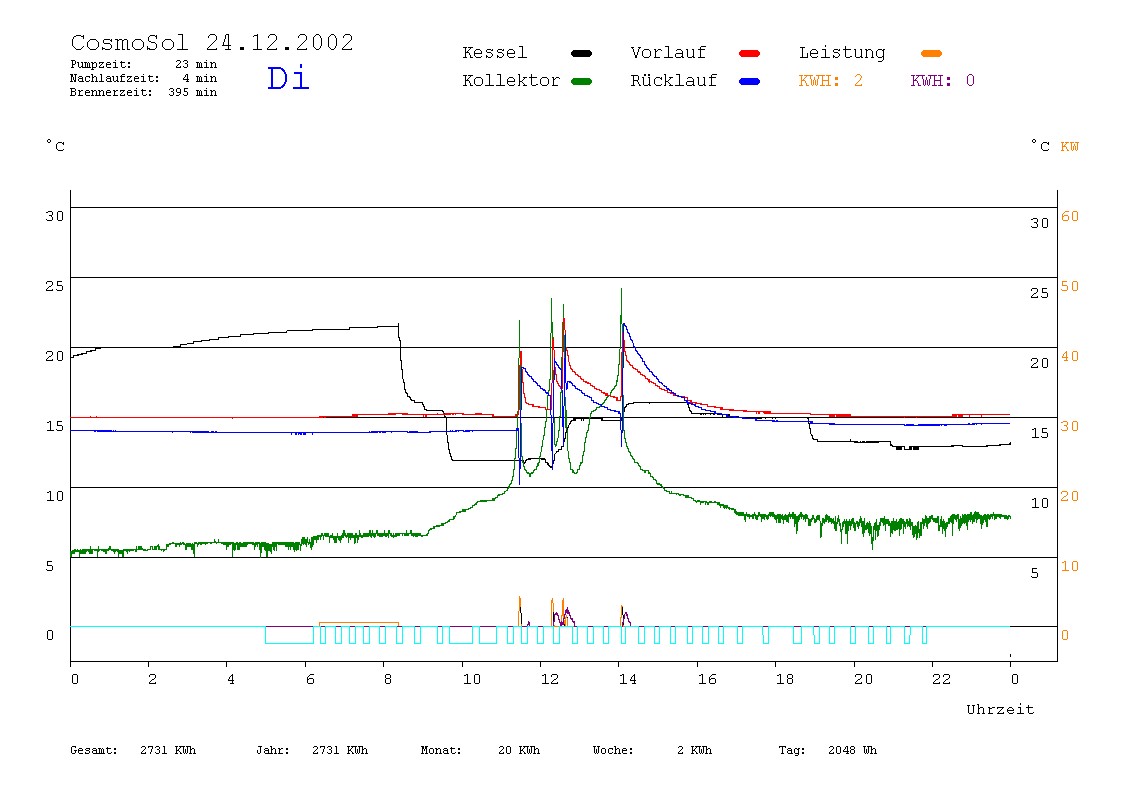Click the 'Jahr:' footer label
This screenshot has width=1148, height=812.
coord(273,750)
